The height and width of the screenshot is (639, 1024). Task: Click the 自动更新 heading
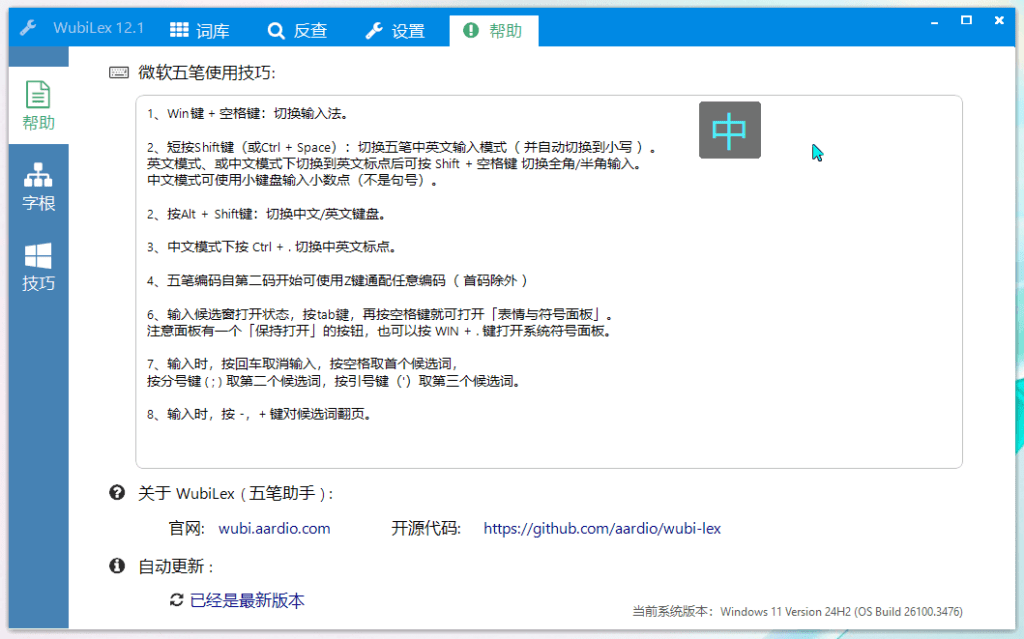(175, 566)
